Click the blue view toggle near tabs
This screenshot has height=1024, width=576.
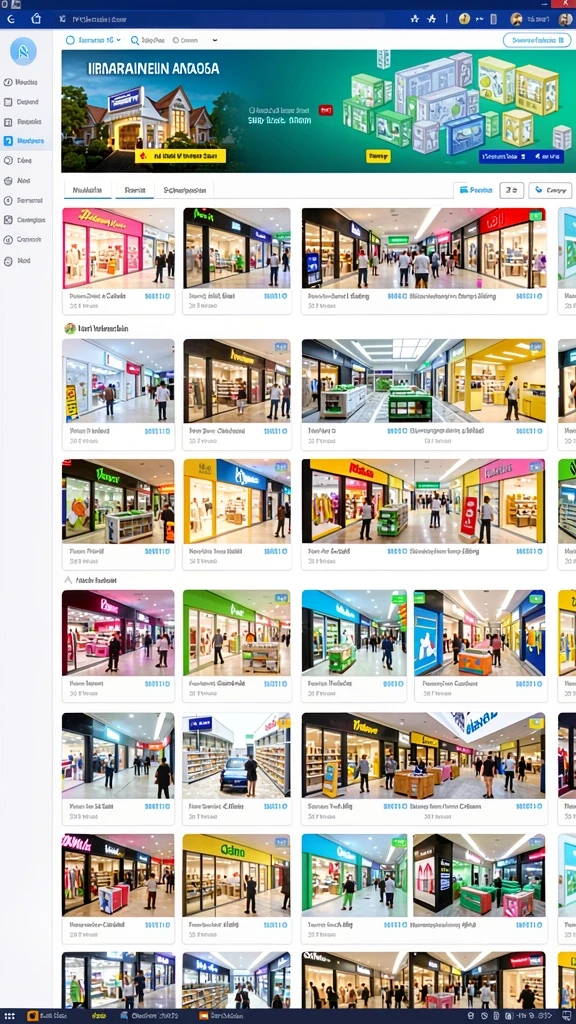click(475, 190)
